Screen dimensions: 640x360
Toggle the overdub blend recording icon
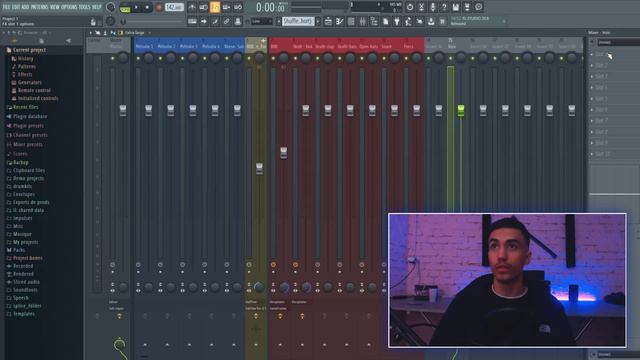pos(226,7)
